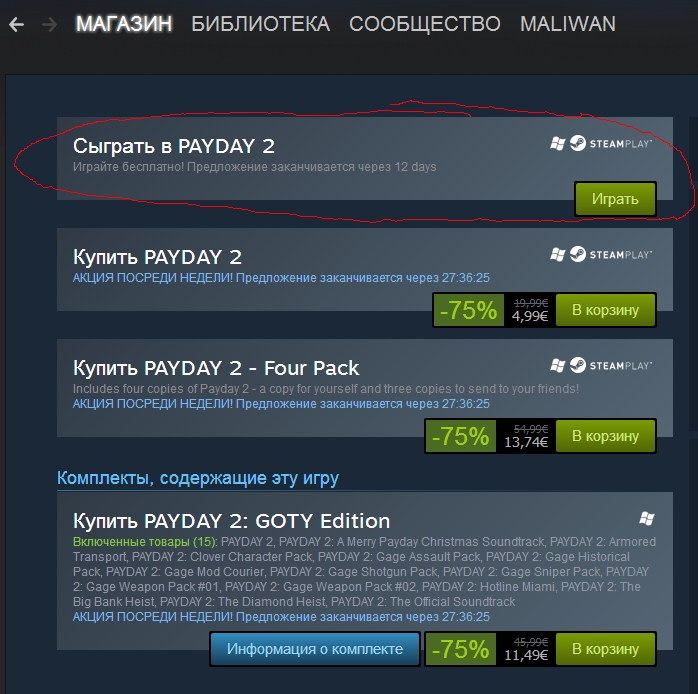Add PAYDAY 2 for 4,99€ to cart
This screenshot has width=698, height=694.
(605, 310)
